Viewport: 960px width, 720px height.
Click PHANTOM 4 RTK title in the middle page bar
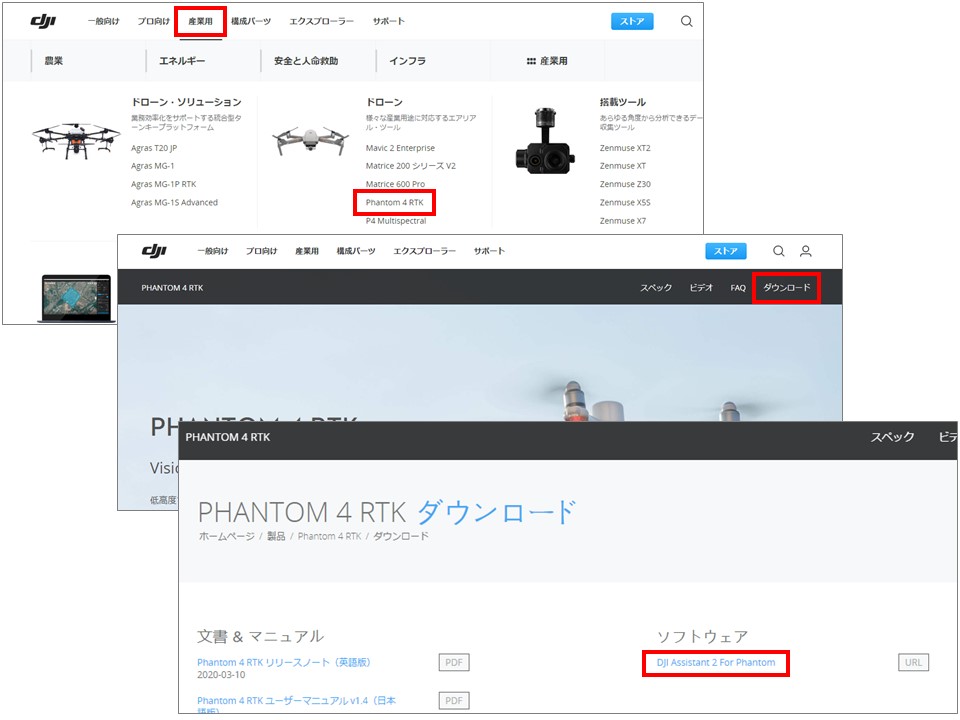click(x=172, y=288)
